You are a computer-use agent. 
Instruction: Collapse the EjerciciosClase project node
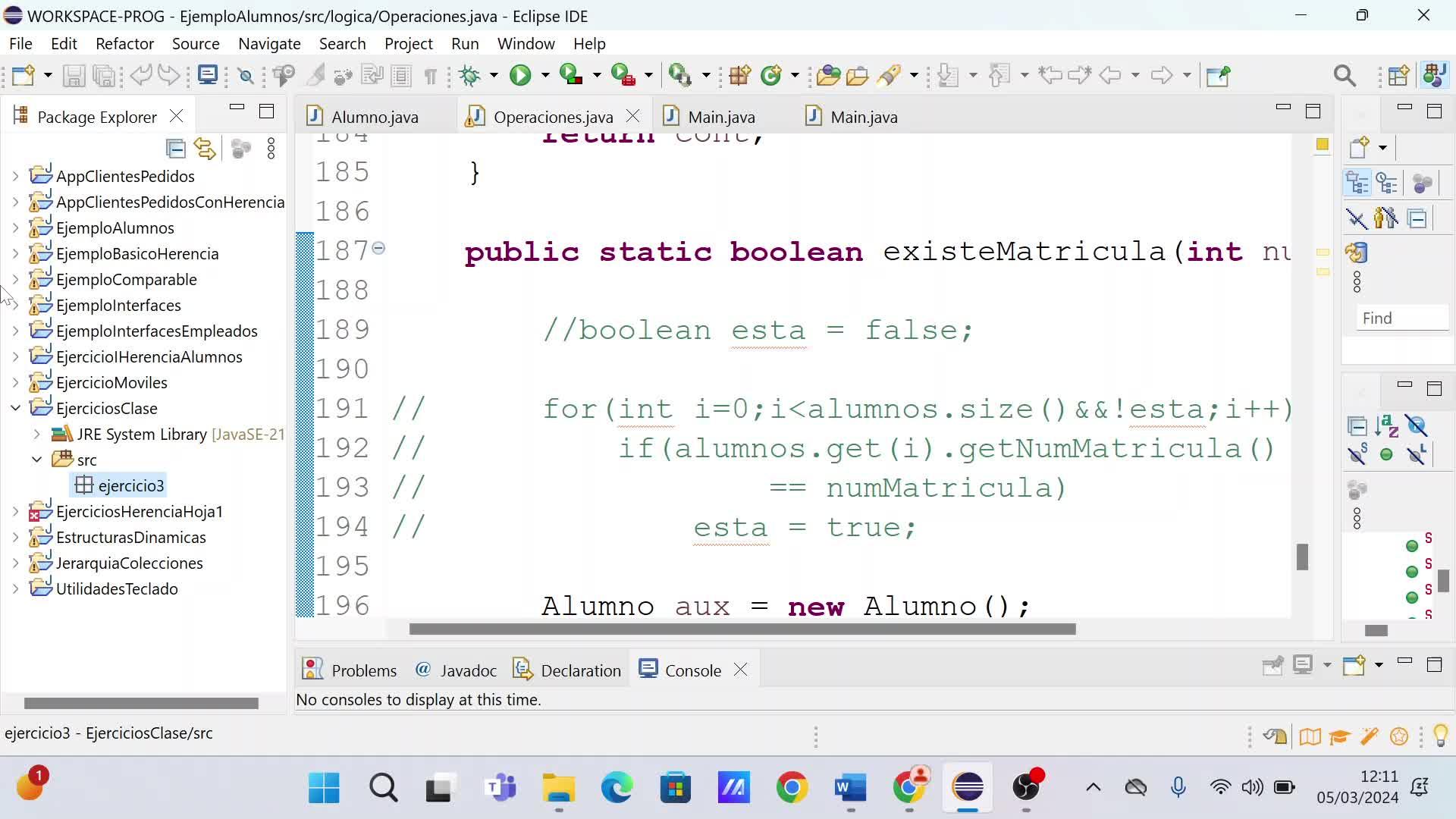(15, 408)
